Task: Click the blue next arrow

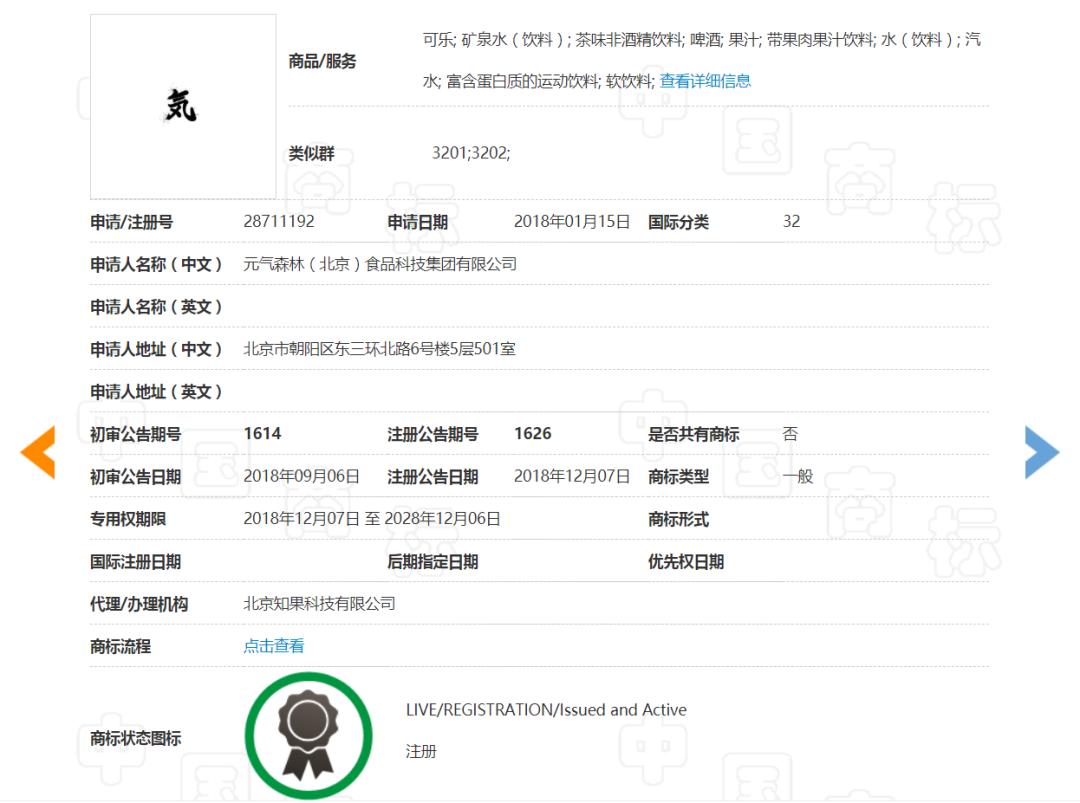Action: pyautogui.click(x=1041, y=452)
